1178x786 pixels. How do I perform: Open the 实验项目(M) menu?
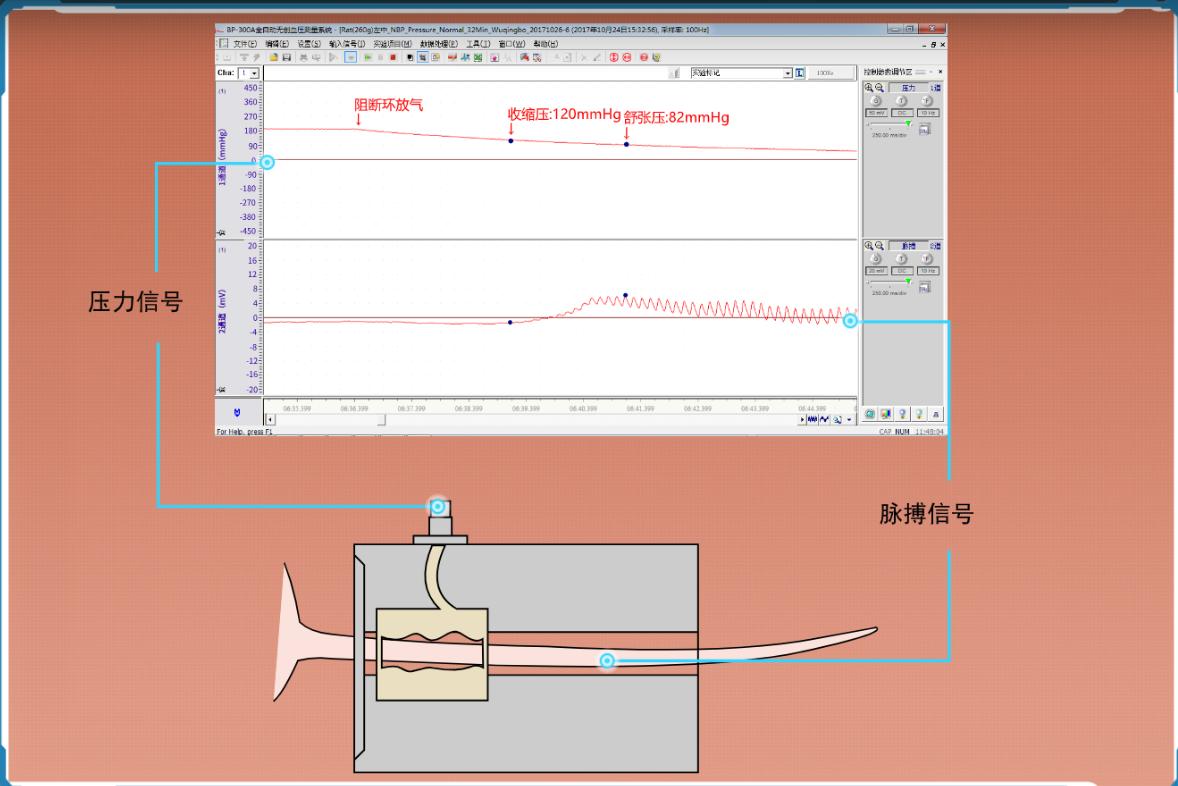(x=392, y=44)
